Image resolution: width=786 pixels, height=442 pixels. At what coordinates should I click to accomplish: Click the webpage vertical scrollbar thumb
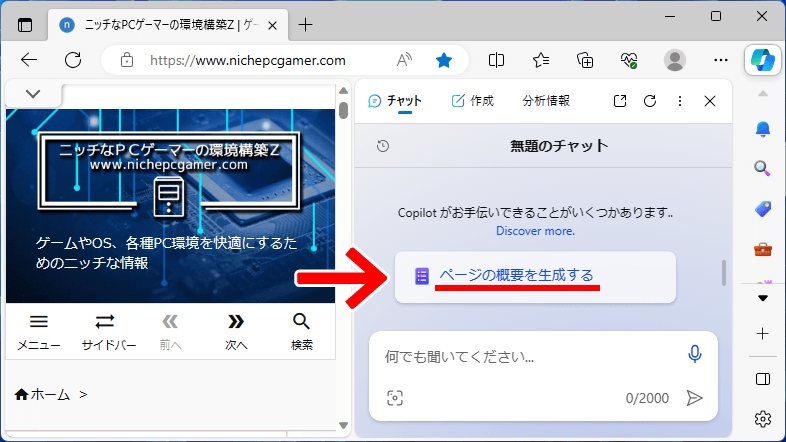[x=343, y=110]
